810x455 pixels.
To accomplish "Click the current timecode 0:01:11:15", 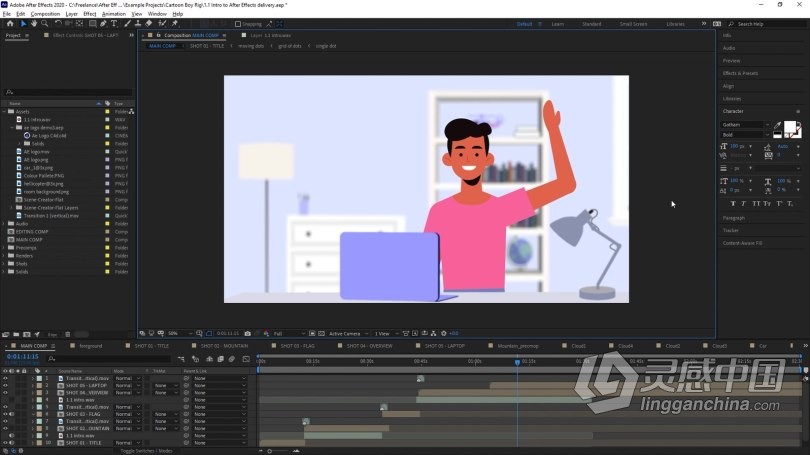I will coord(23,357).
